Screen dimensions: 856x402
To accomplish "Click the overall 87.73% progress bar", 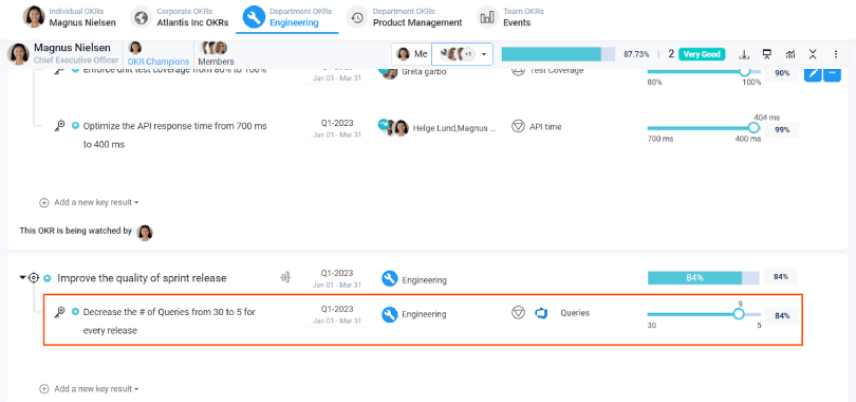I will [558, 54].
